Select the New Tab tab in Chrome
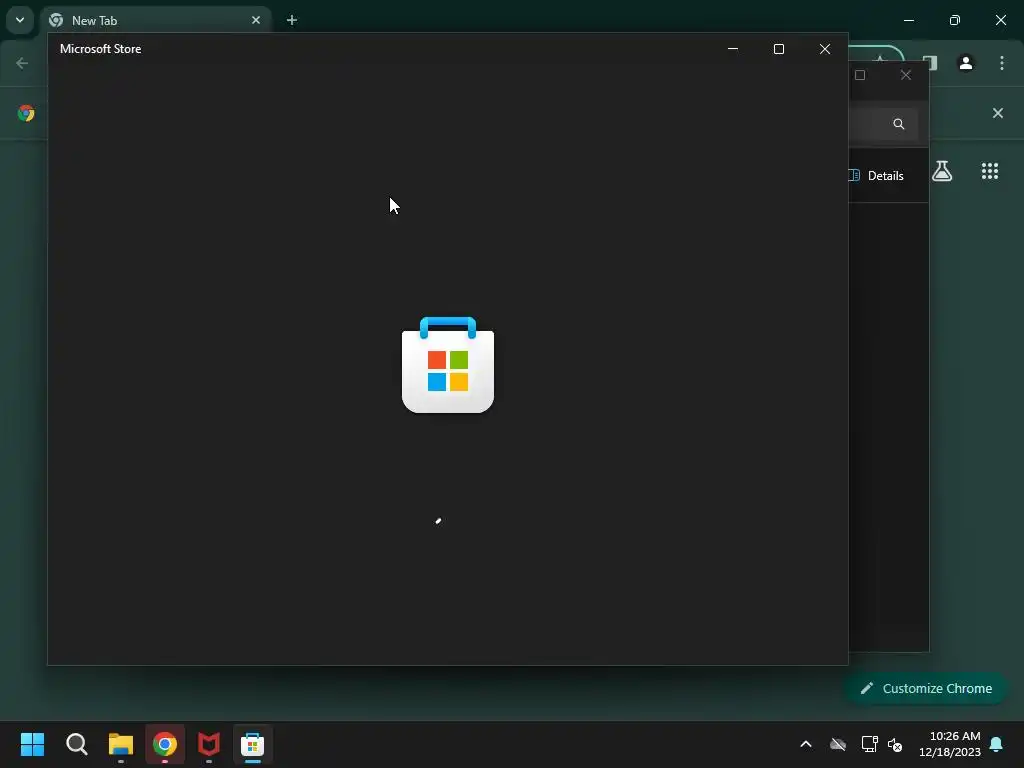Image resolution: width=1024 pixels, height=768 pixels. tap(154, 20)
